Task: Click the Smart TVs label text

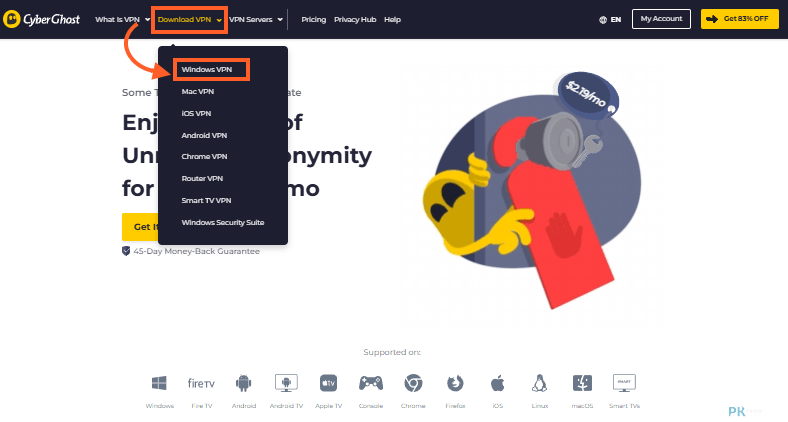Action: point(624,406)
